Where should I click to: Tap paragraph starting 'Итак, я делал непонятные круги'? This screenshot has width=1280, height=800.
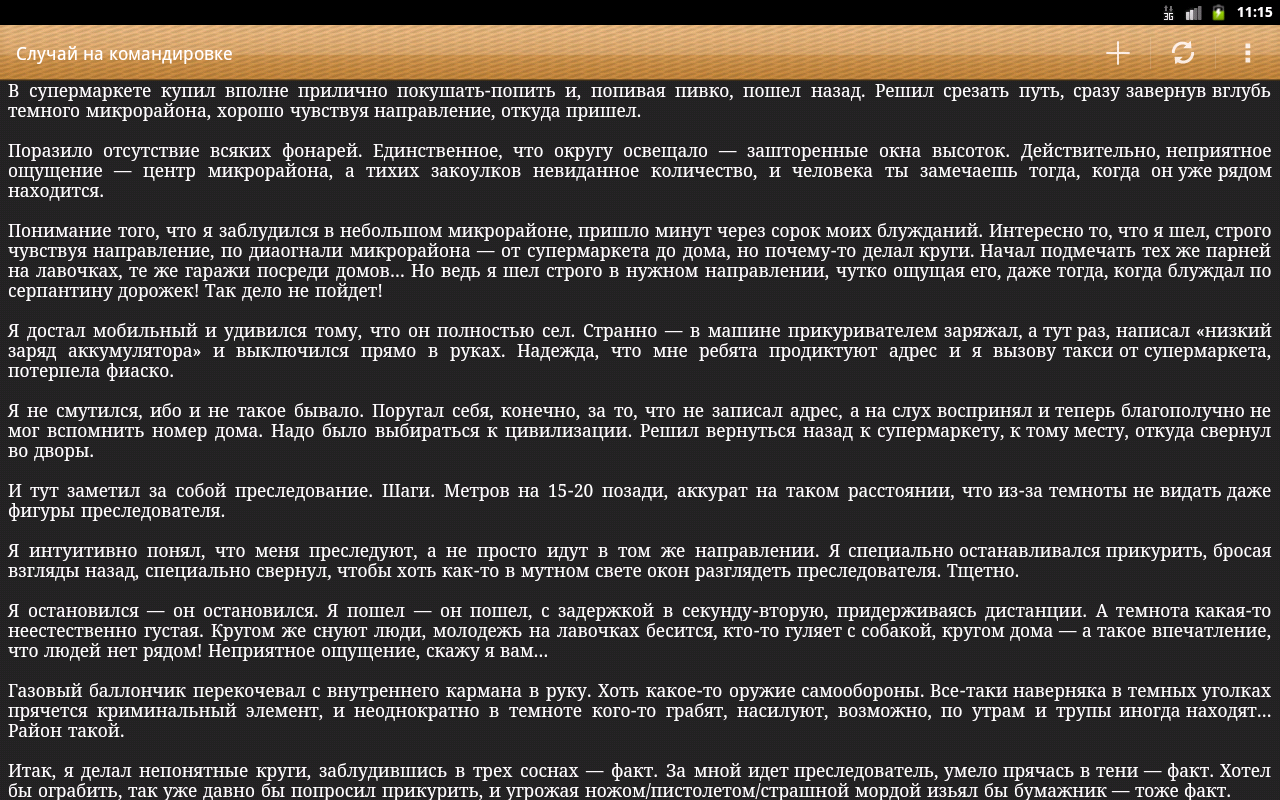[640, 781]
